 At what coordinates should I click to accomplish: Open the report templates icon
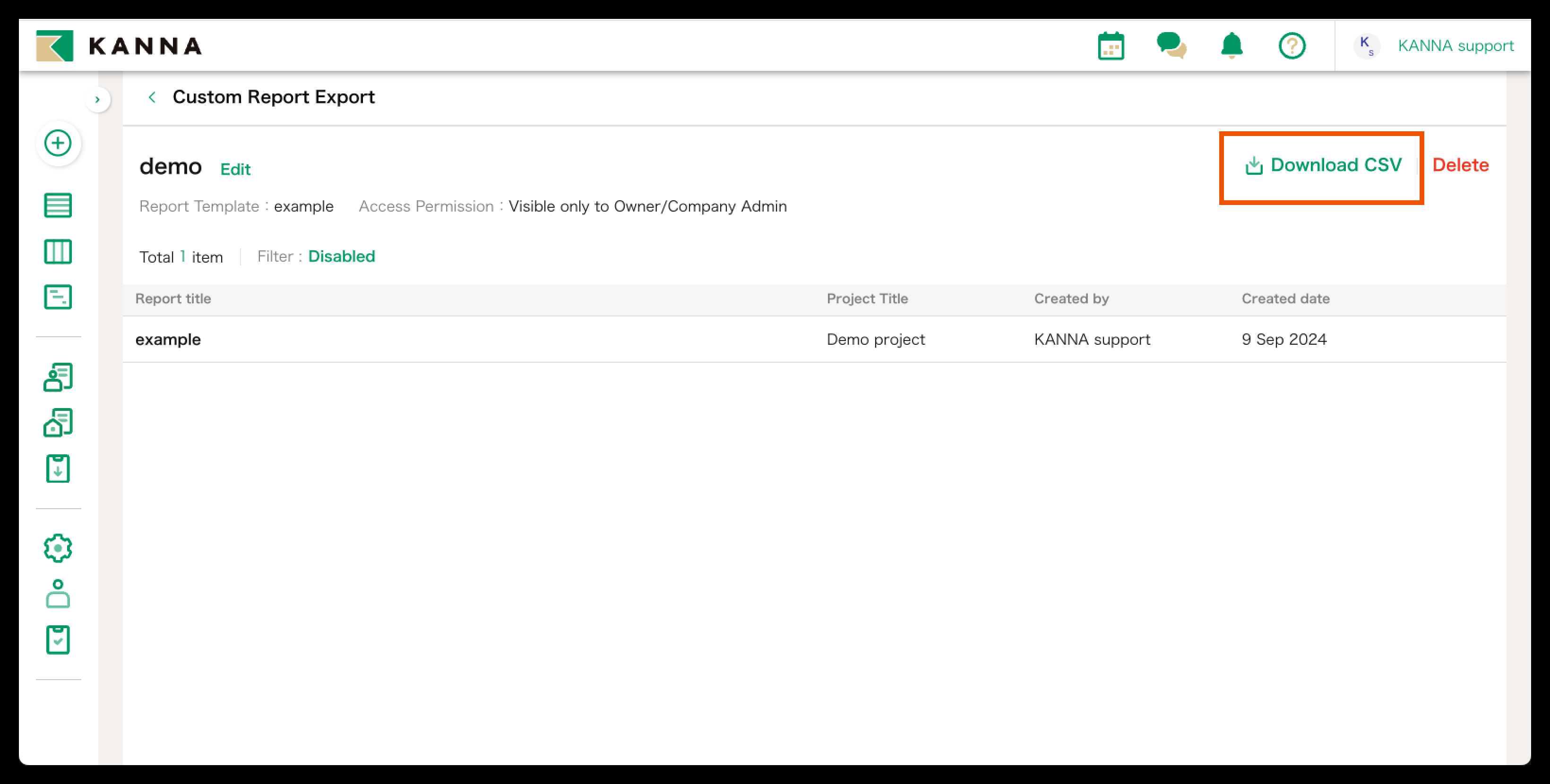pyautogui.click(x=59, y=297)
